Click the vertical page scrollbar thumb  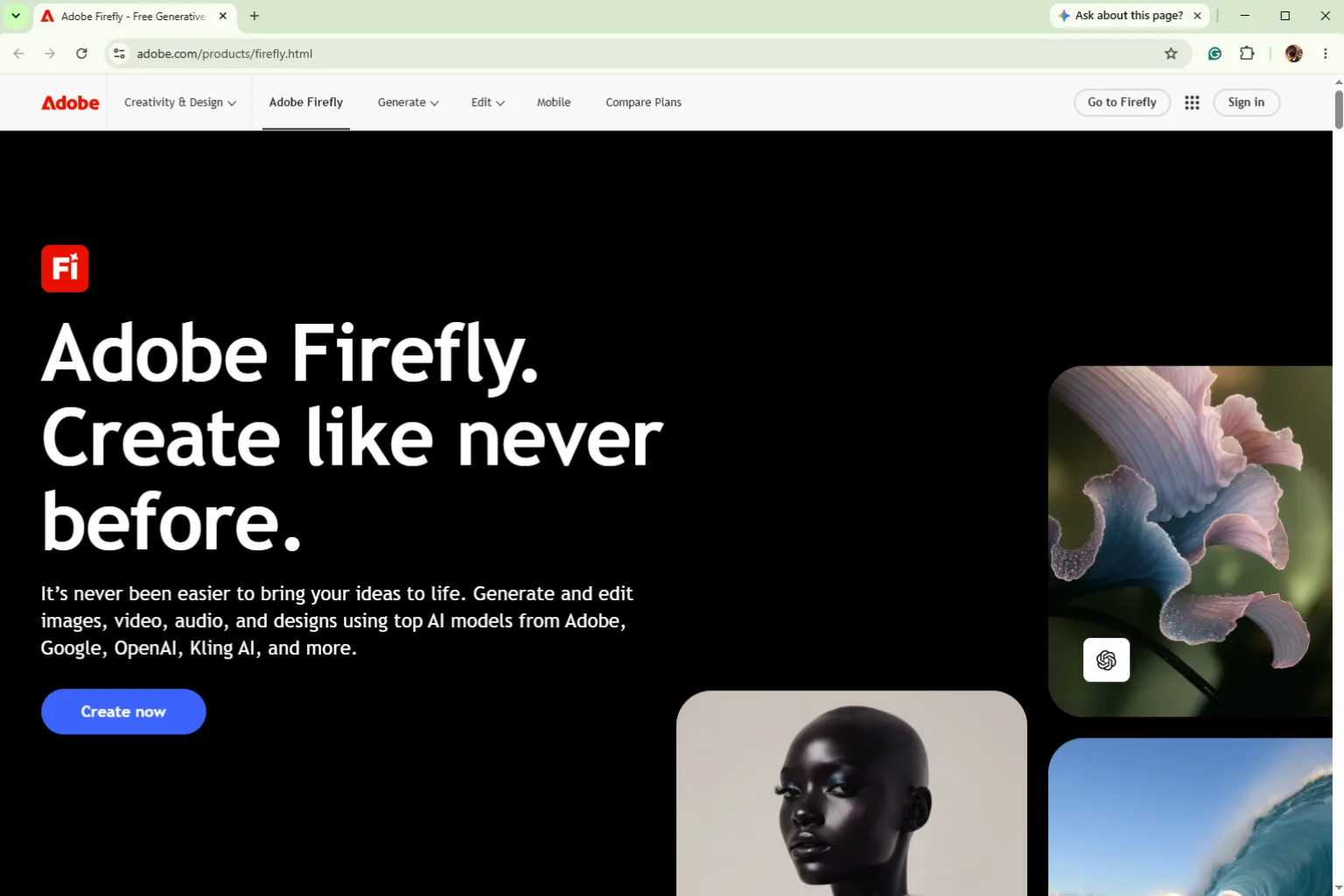1339,108
